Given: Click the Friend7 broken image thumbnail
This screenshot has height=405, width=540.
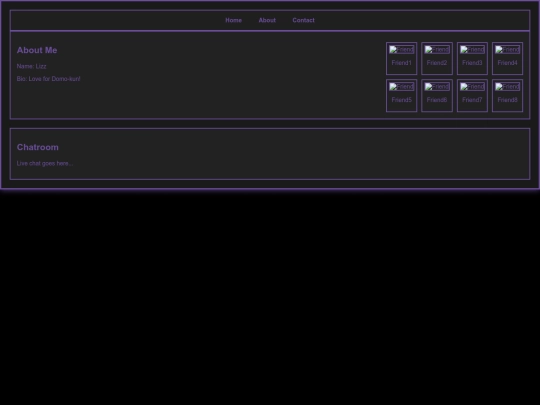Looking at the screenshot, I should [x=472, y=87].
